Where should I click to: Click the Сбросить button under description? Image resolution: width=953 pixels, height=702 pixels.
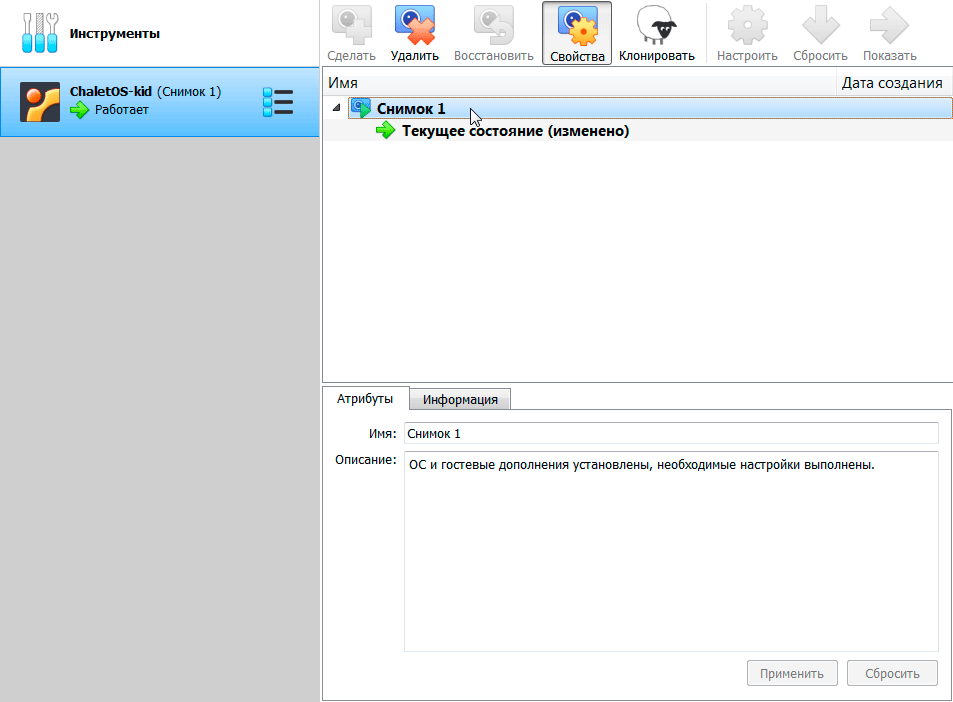(x=892, y=673)
